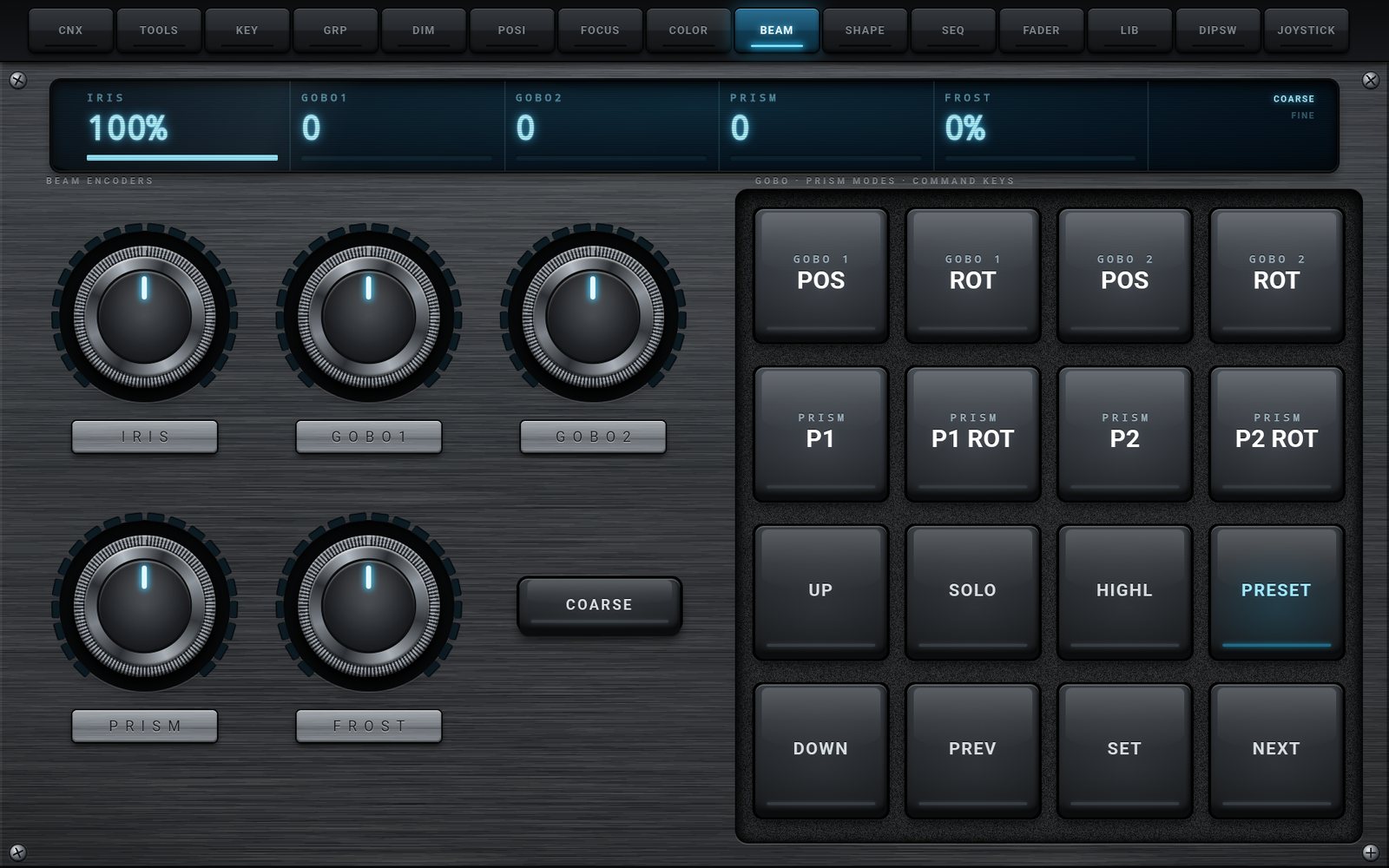Switch to the SHAPE tab

pyautogui.click(x=865, y=30)
